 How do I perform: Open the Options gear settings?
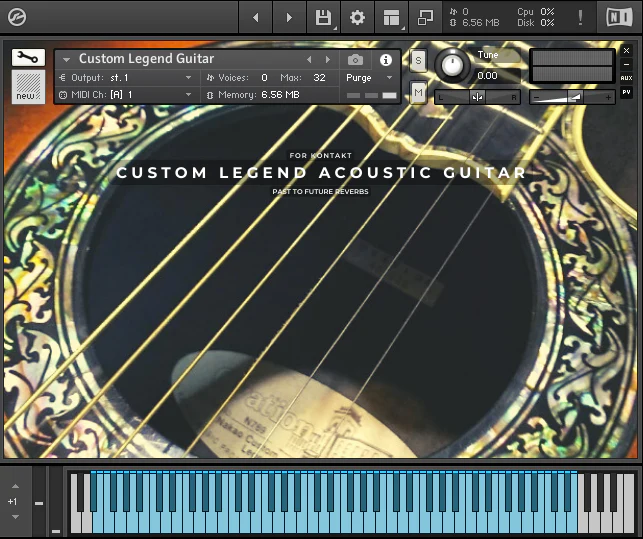[357, 17]
